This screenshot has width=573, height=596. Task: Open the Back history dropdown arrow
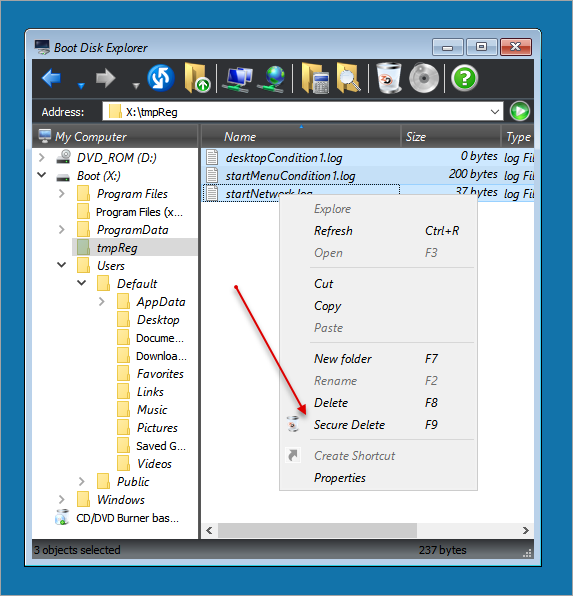(81, 86)
